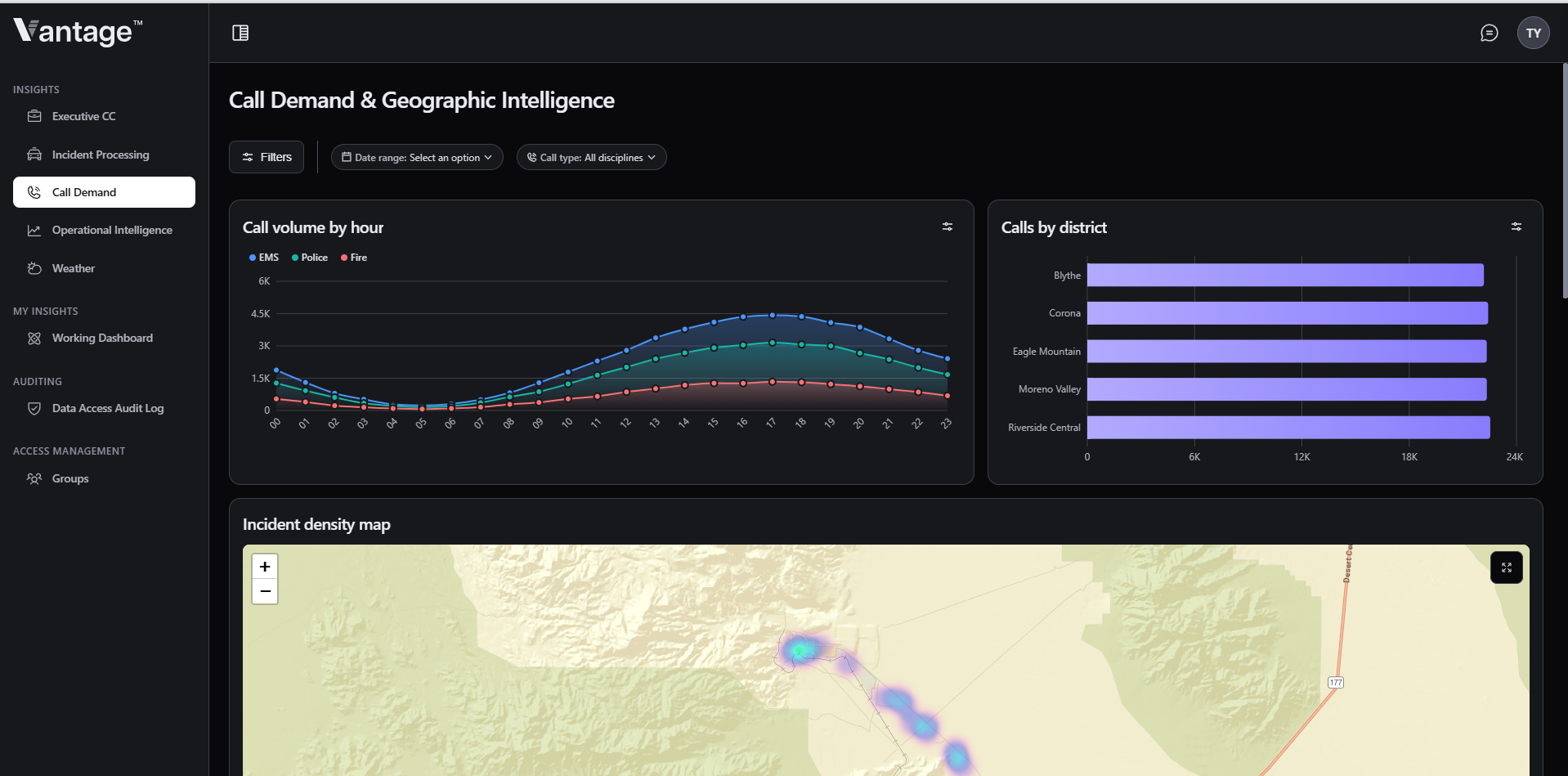
Task: Click the Blythe district bar
Action: click(x=1285, y=275)
